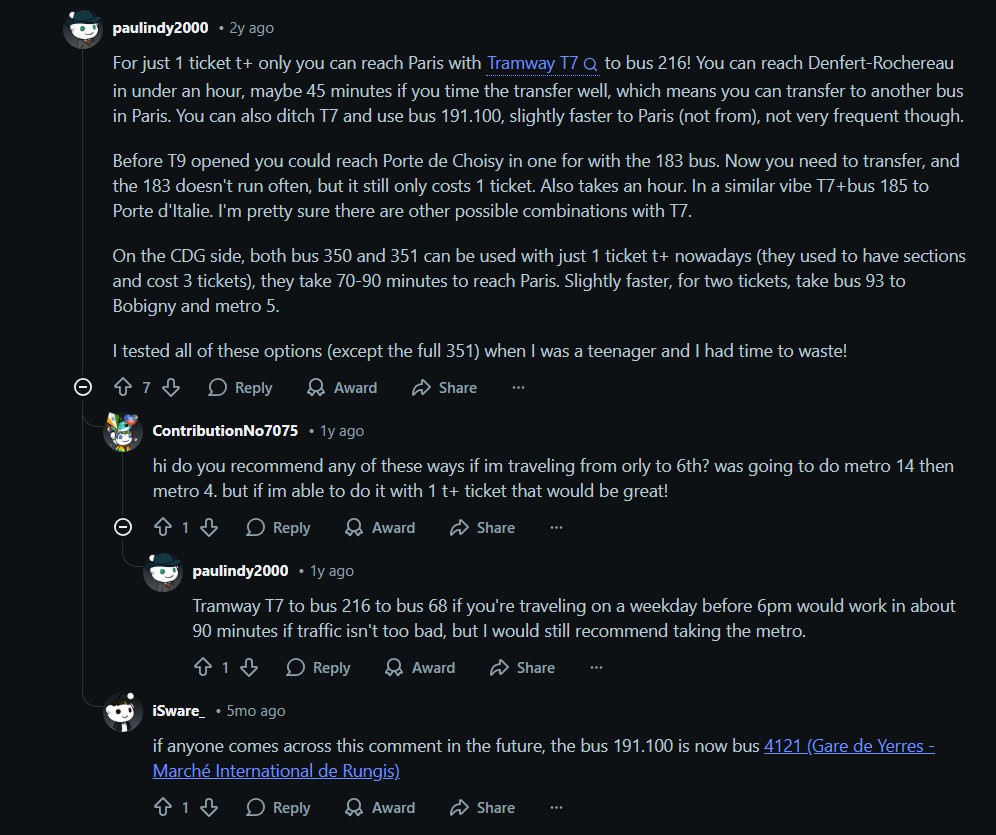Downvote iSware_'s comment about bus 4121
This screenshot has width=996, height=835.
coord(209,807)
